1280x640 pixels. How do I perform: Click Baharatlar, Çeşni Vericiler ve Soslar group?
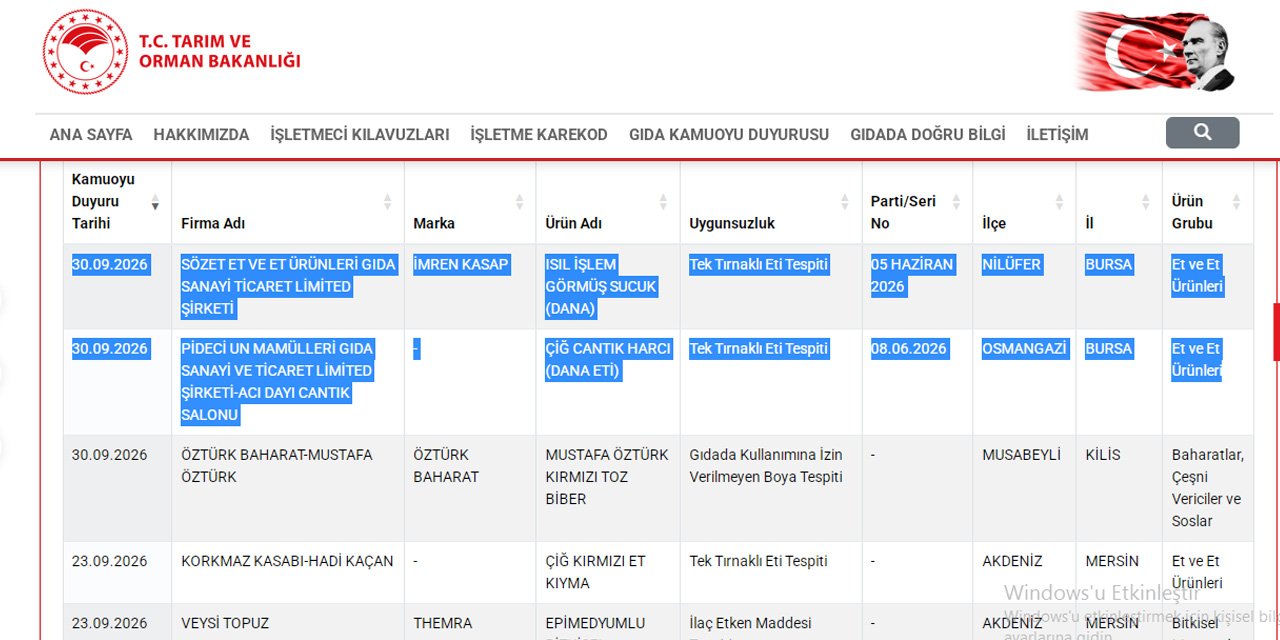(x=1208, y=488)
